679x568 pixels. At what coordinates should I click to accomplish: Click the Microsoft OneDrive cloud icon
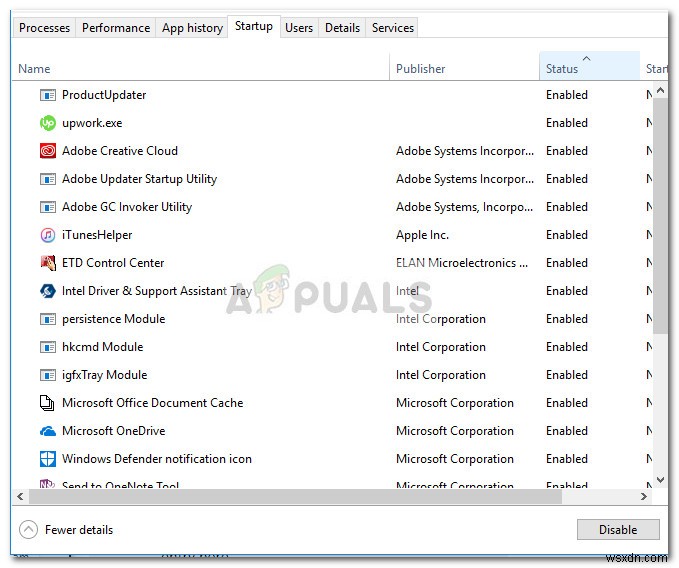point(48,431)
